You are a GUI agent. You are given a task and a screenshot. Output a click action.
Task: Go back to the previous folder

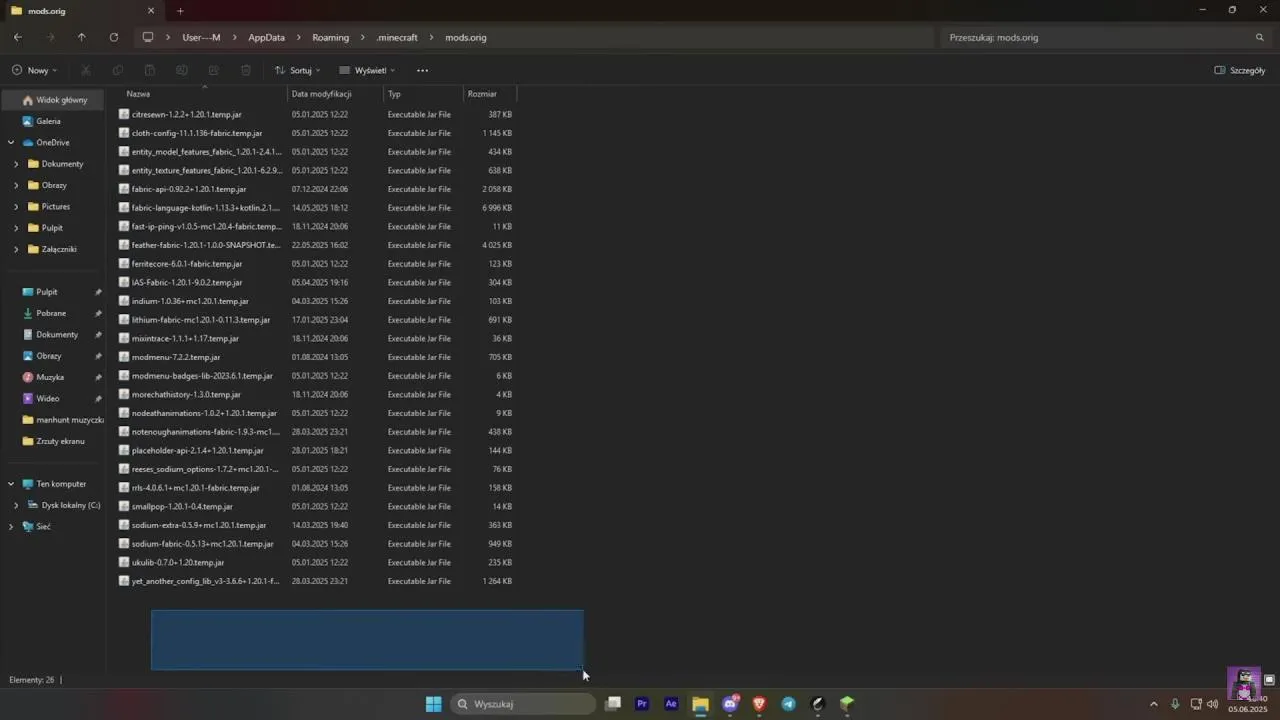click(x=18, y=37)
